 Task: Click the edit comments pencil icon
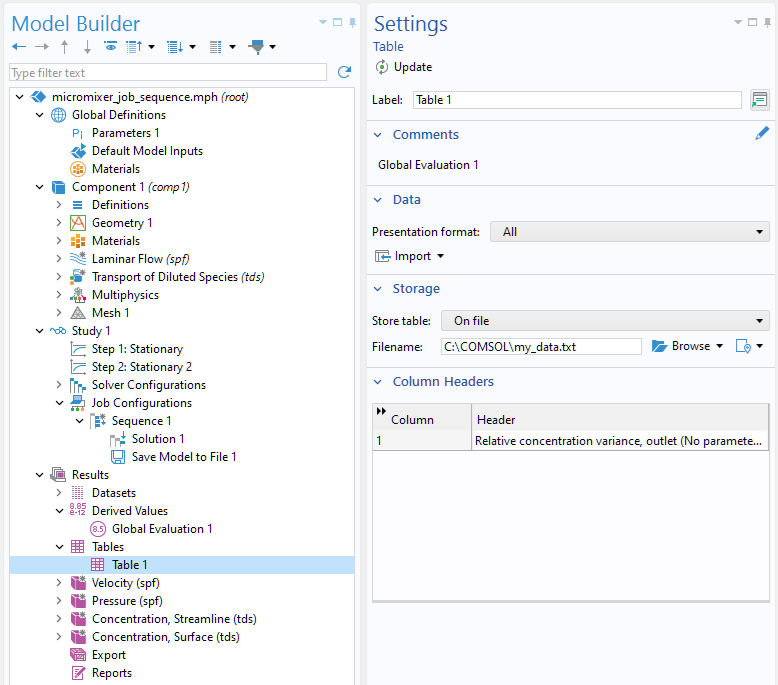click(x=762, y=134)
